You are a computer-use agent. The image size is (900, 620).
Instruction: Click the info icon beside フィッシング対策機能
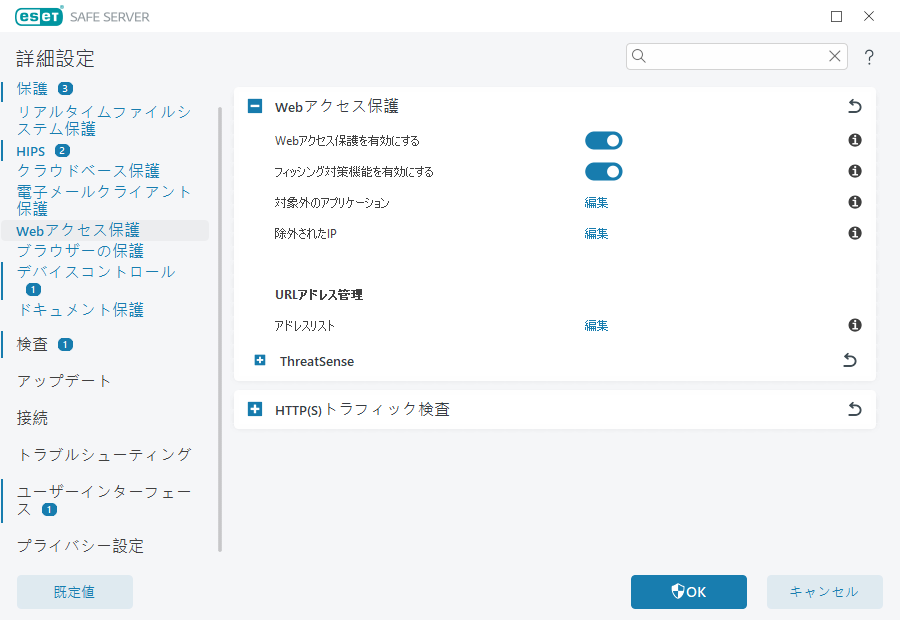[x=854, y=171]
